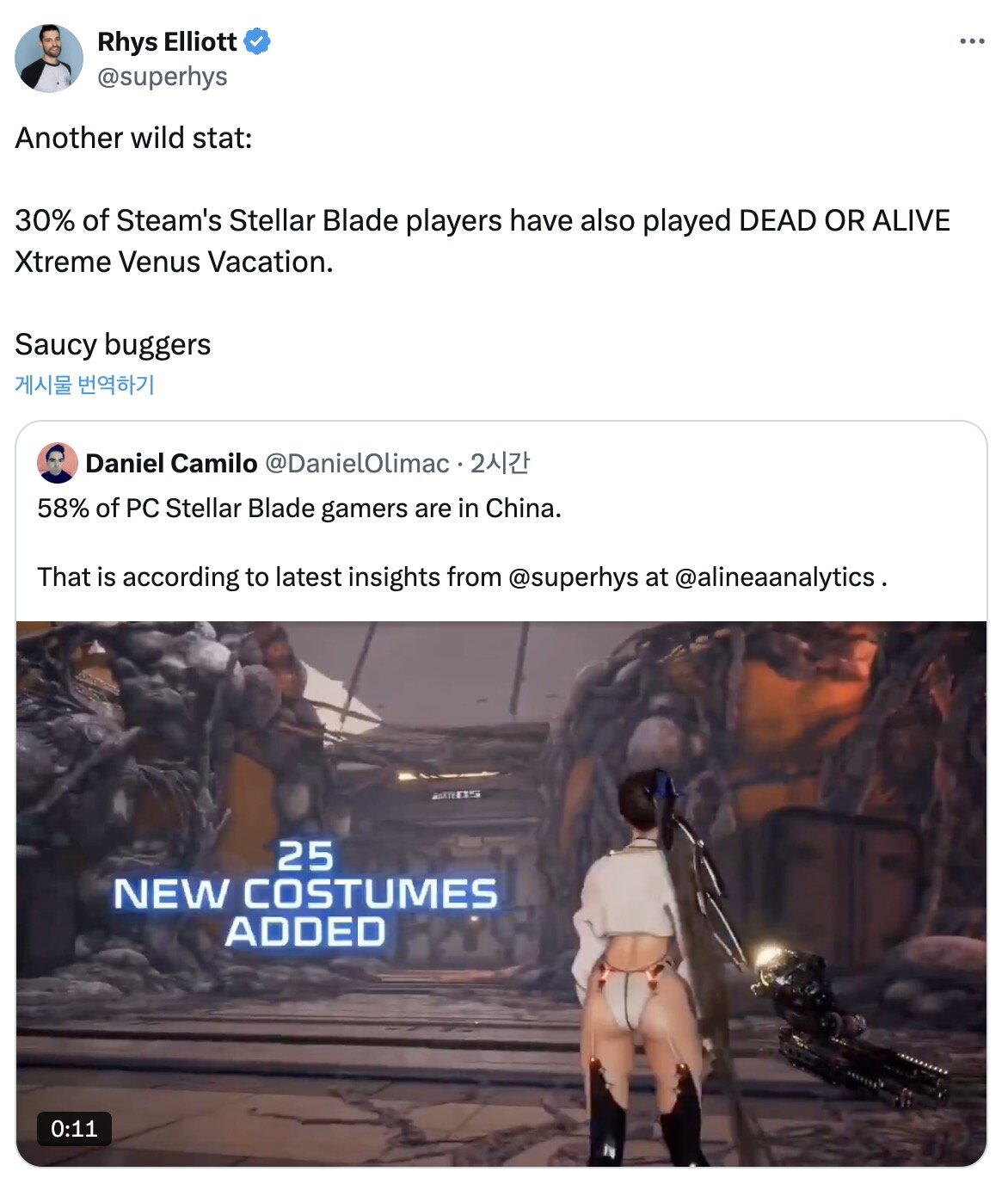The image size is (1008, 1184).
Task: Open Daniel Camilo's small avatar
Action: [x=58, y=463]
